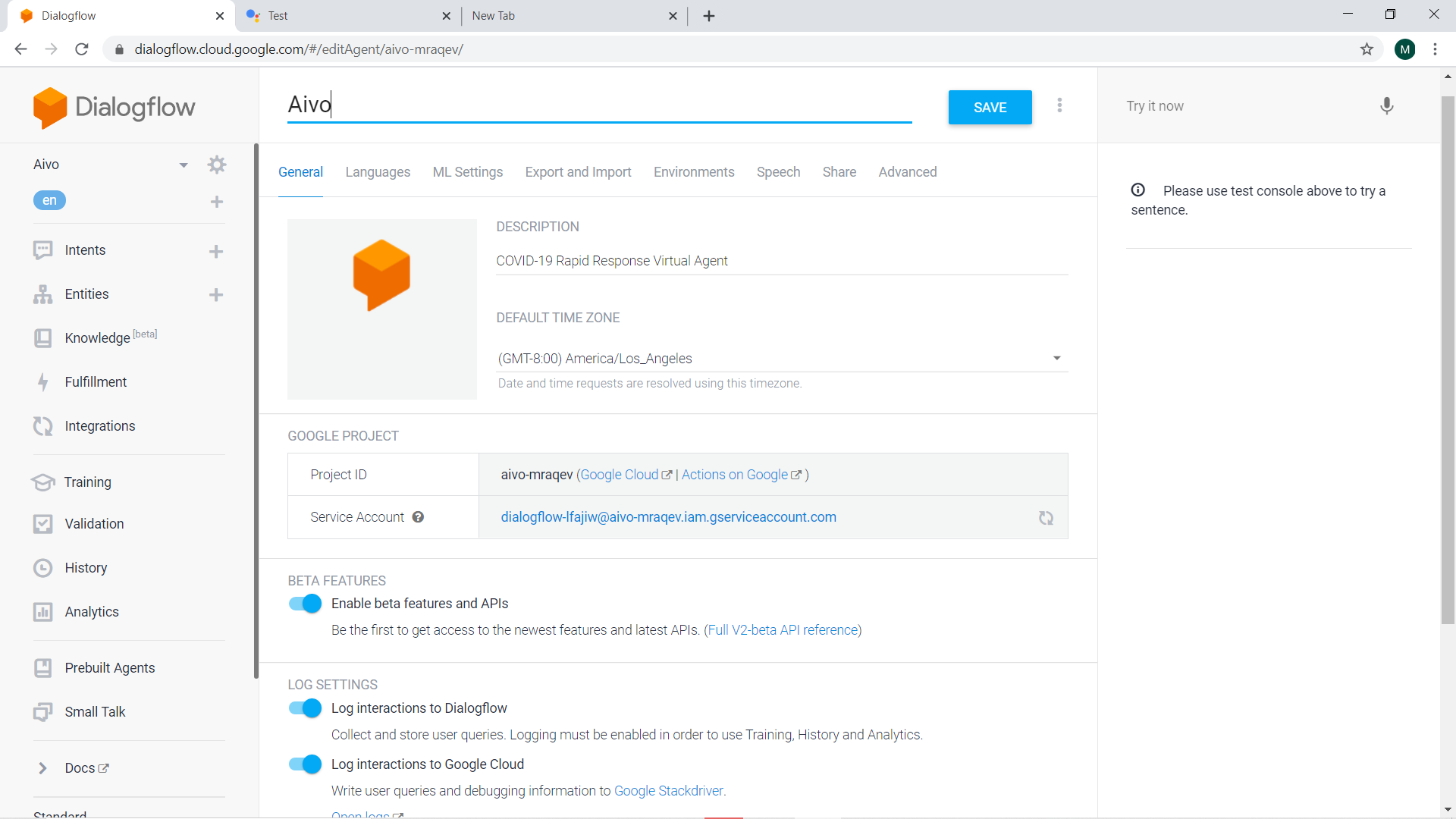Click the microphone icon in Try it now

pyautogui.click(x=1386, y=106)
